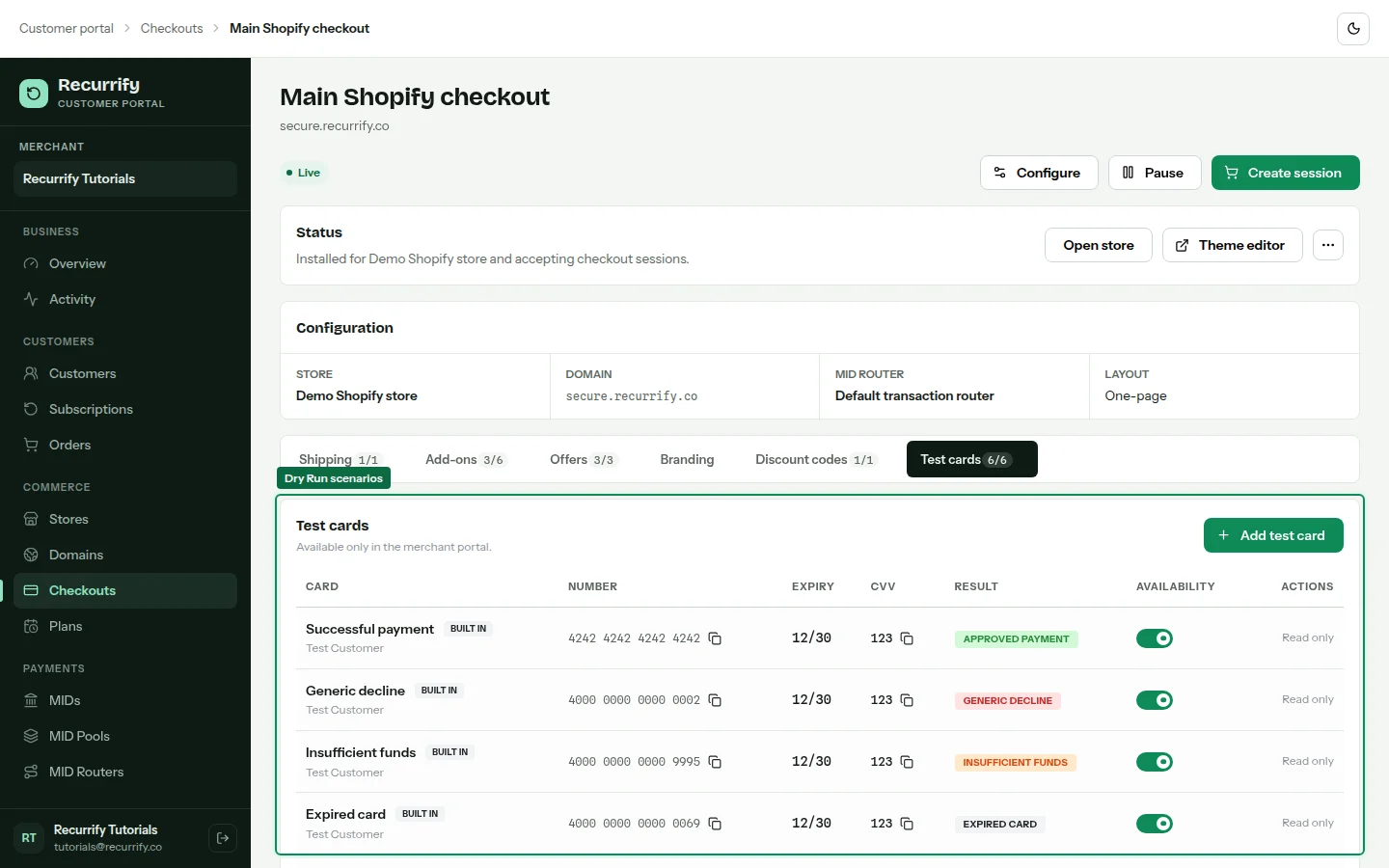The height and width of the screenshot is (868, 1389).
Task: Open the Add-ons tab
Action: tap(465, 459)
